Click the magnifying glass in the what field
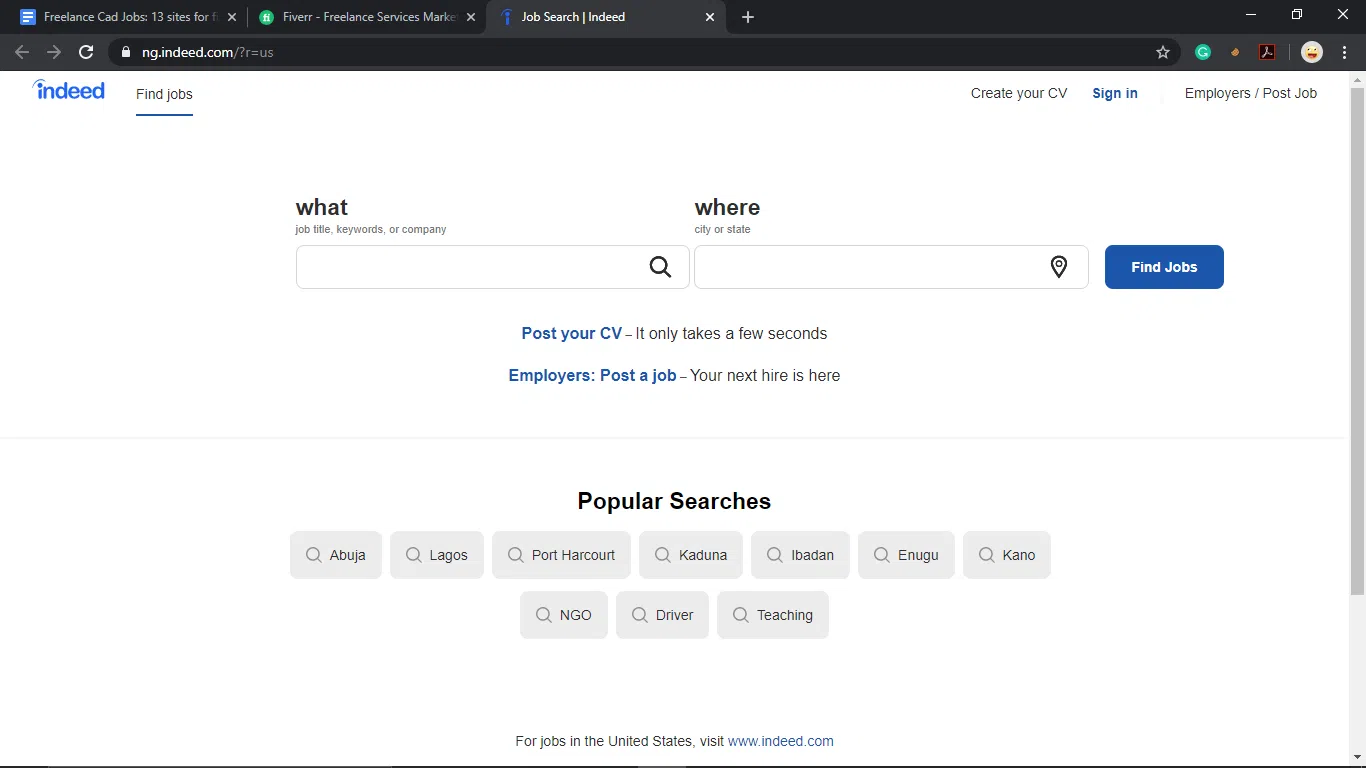 tap(659, 266)
